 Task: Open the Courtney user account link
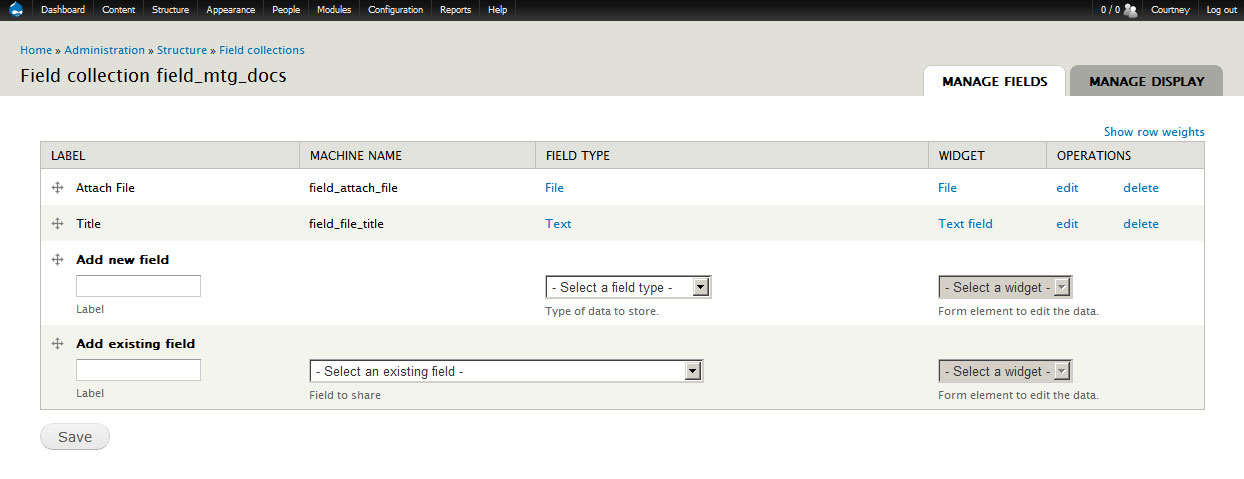coord(1170,10)
